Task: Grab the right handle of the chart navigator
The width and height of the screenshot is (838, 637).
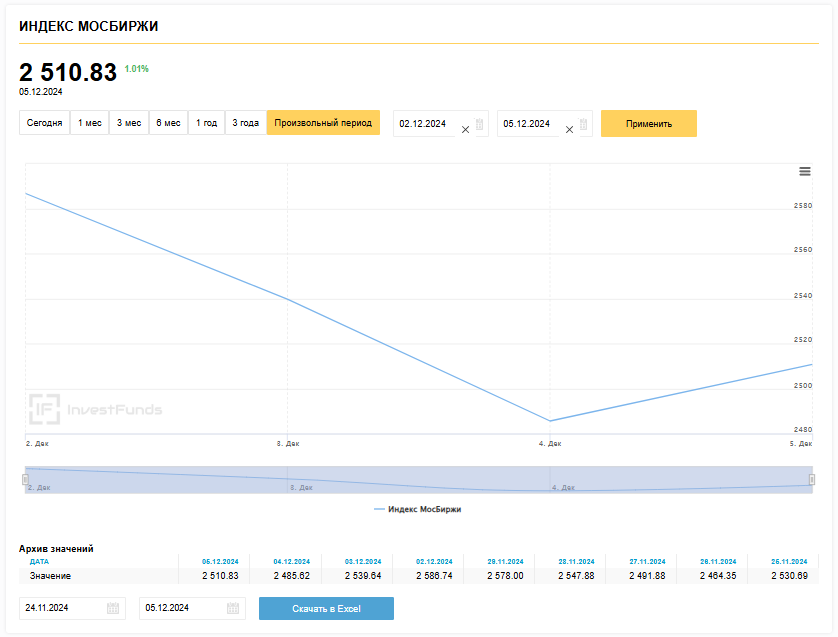Action: point(812,479)
